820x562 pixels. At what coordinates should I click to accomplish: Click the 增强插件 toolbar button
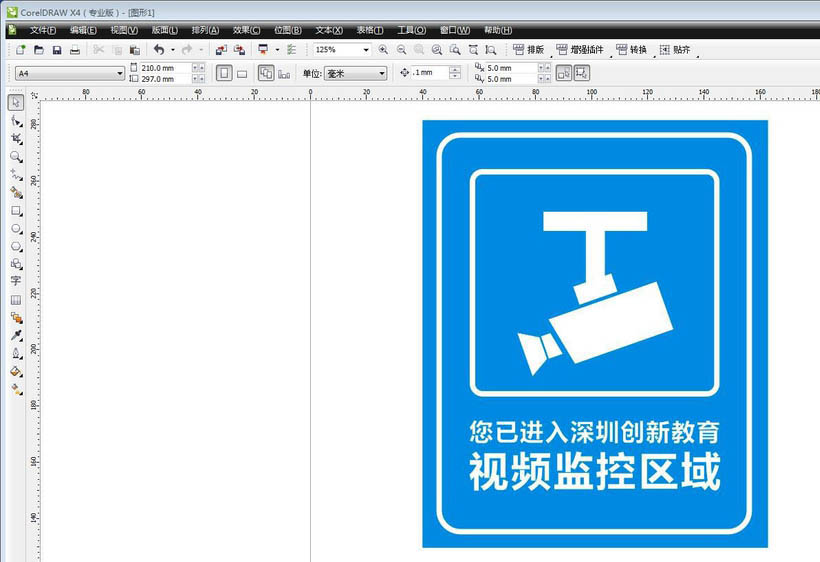point(580,50)
